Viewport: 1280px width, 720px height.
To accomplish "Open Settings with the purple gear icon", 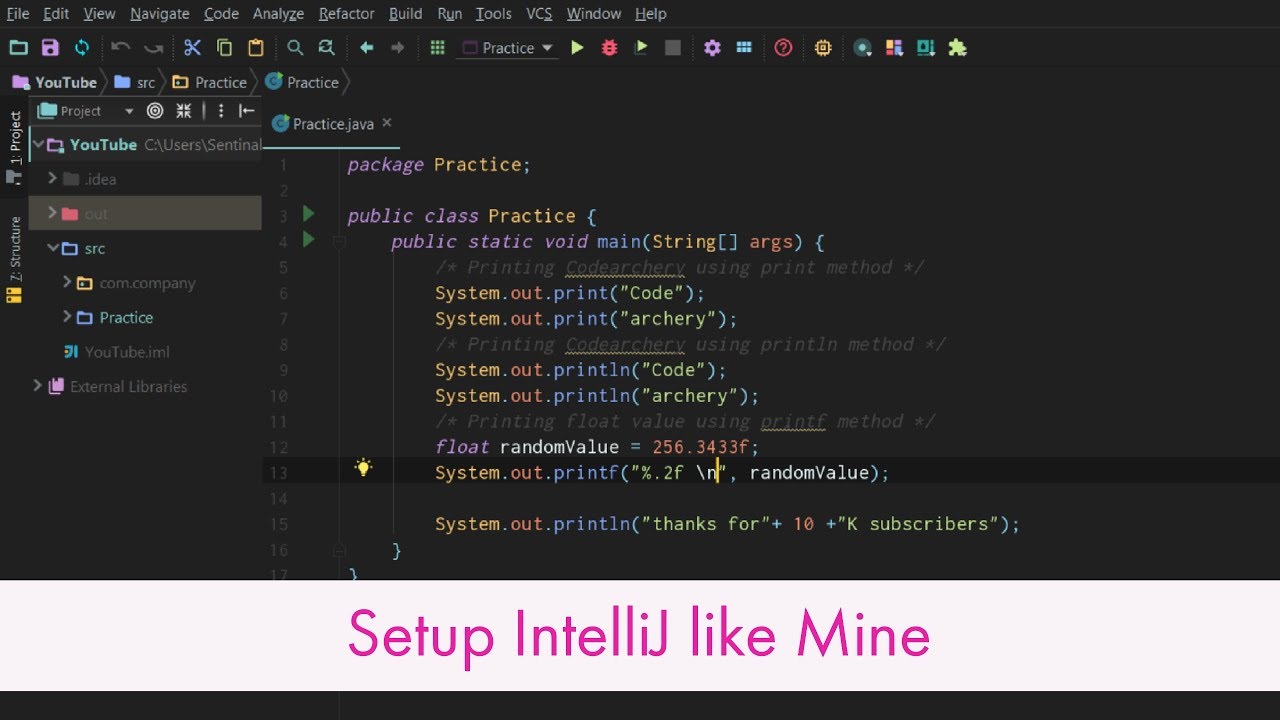I will point(712,47).
